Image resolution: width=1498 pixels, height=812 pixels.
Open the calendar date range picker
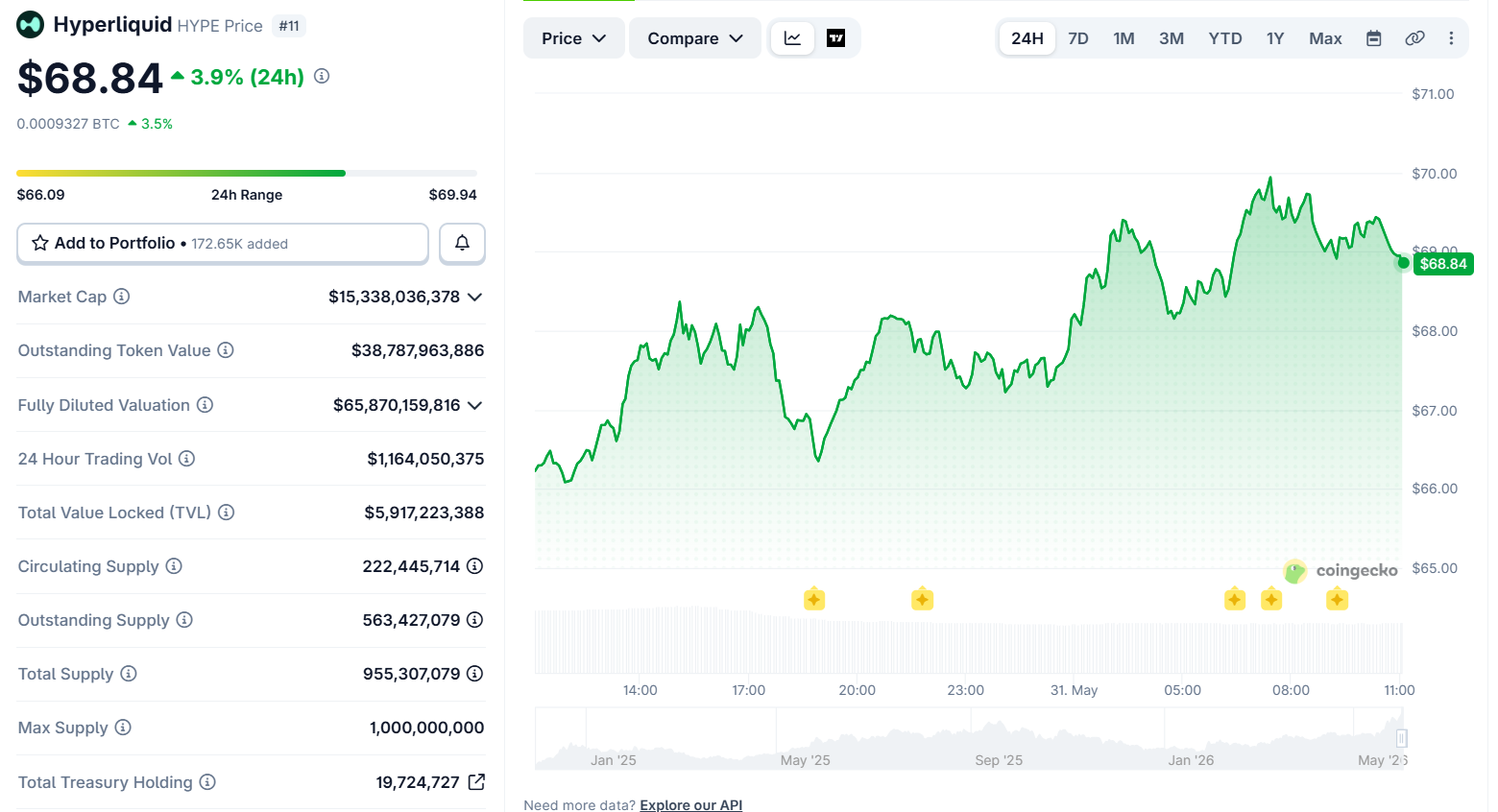[x=1374, y=38]
